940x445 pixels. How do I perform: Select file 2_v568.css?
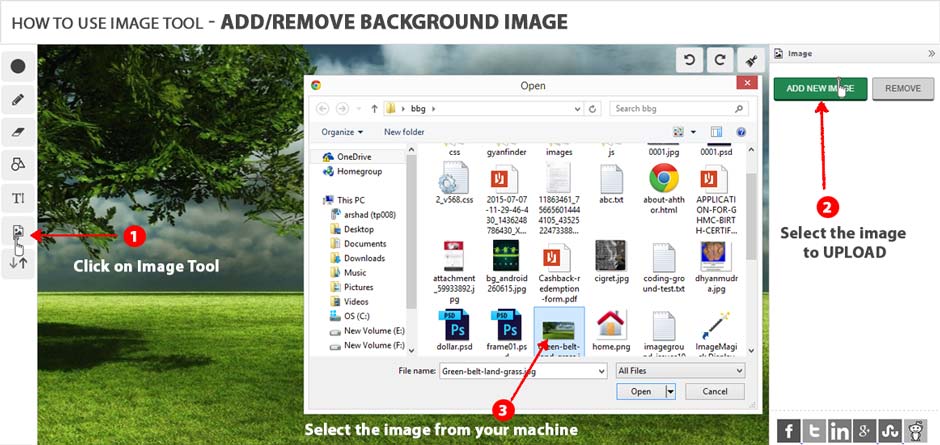[x=454, y=184]
